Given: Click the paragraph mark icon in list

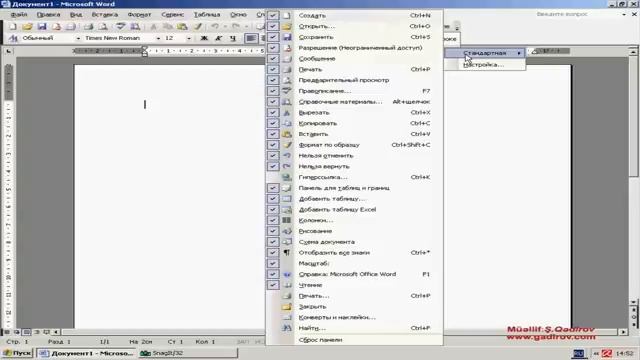Looking at the screenshot, I should click(287, 253).
